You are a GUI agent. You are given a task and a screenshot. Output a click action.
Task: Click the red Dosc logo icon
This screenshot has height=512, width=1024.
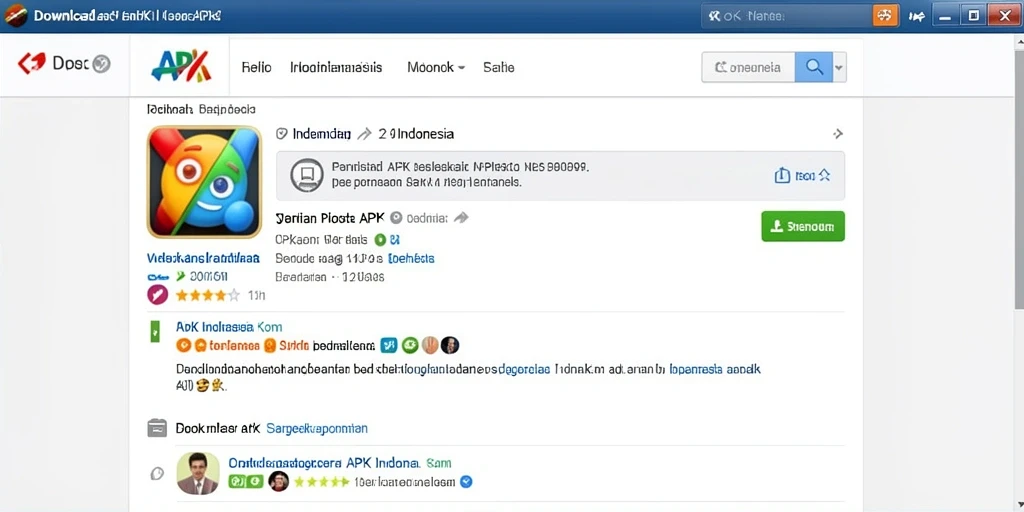[31, 63]
